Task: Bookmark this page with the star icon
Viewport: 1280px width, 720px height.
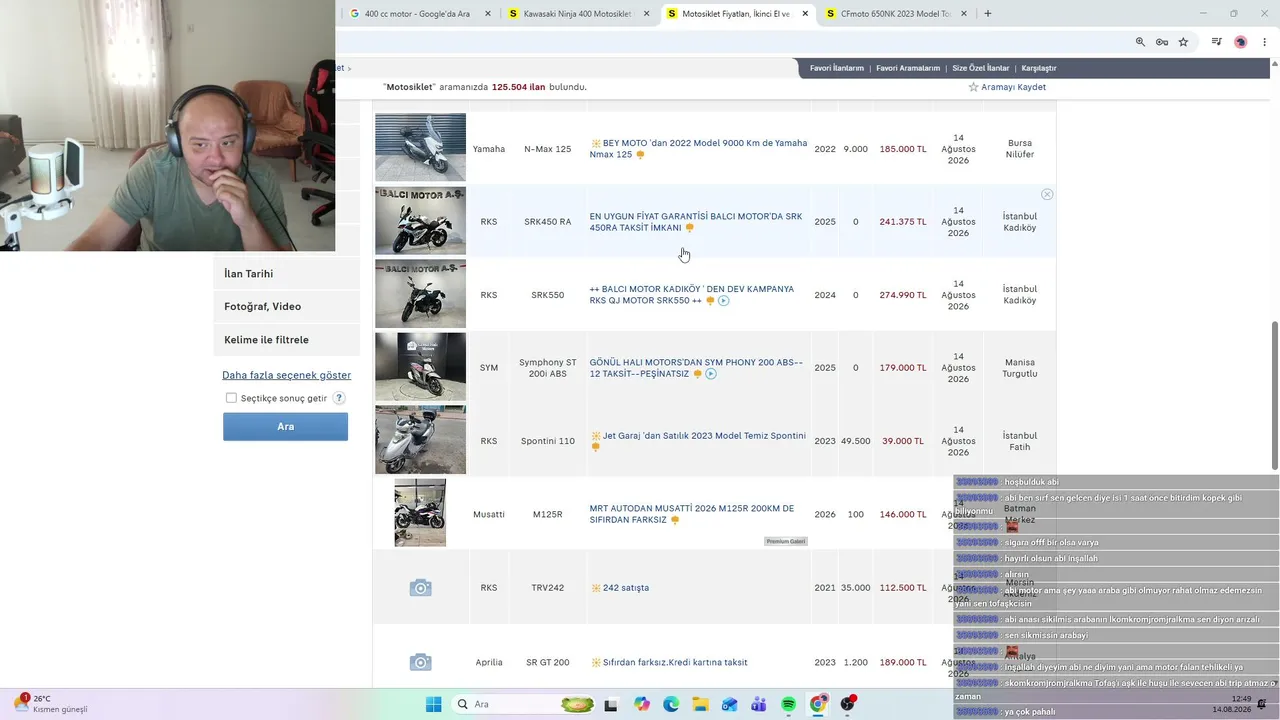Action: pyautogui.click(x=1183, y=42)
